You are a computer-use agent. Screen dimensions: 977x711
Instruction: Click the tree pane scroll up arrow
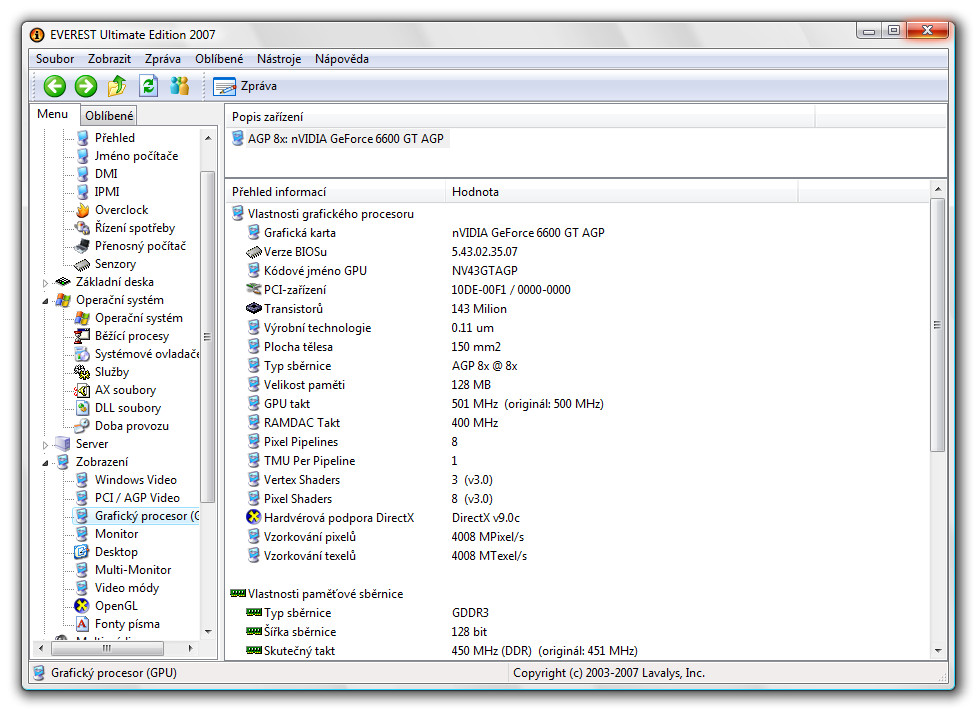[208, 138]
